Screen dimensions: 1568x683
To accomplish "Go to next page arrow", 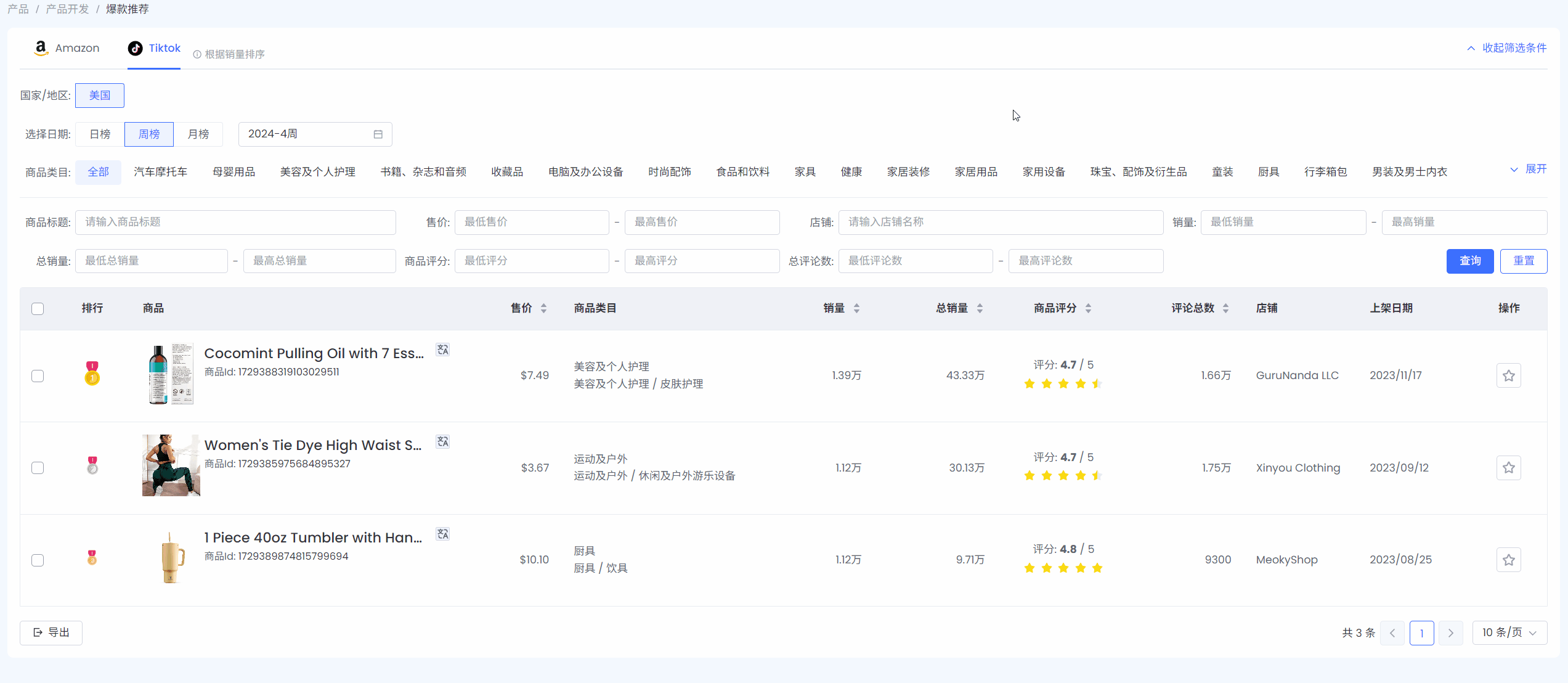I will 1450,633.
